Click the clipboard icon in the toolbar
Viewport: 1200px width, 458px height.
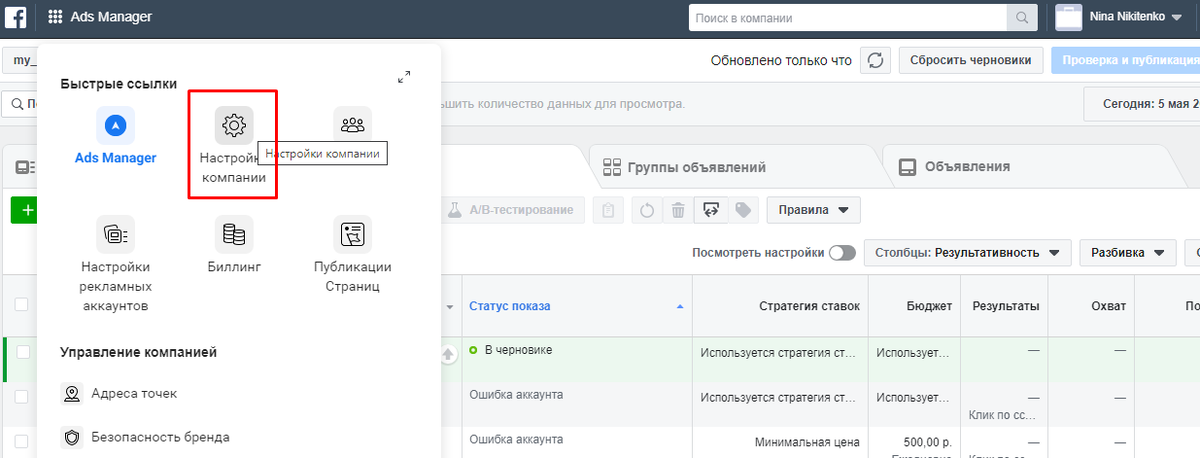[609, 210]
